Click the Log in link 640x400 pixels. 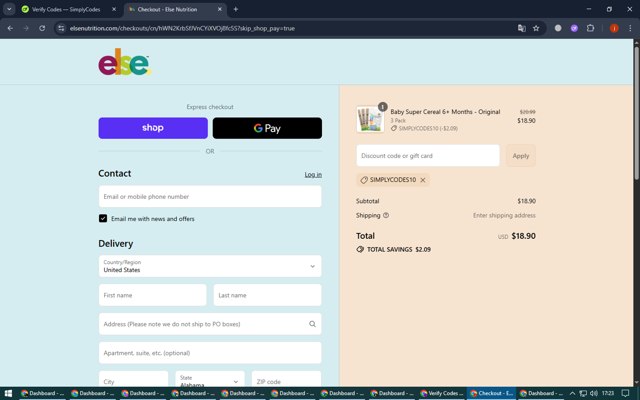[x=313, y=174]
